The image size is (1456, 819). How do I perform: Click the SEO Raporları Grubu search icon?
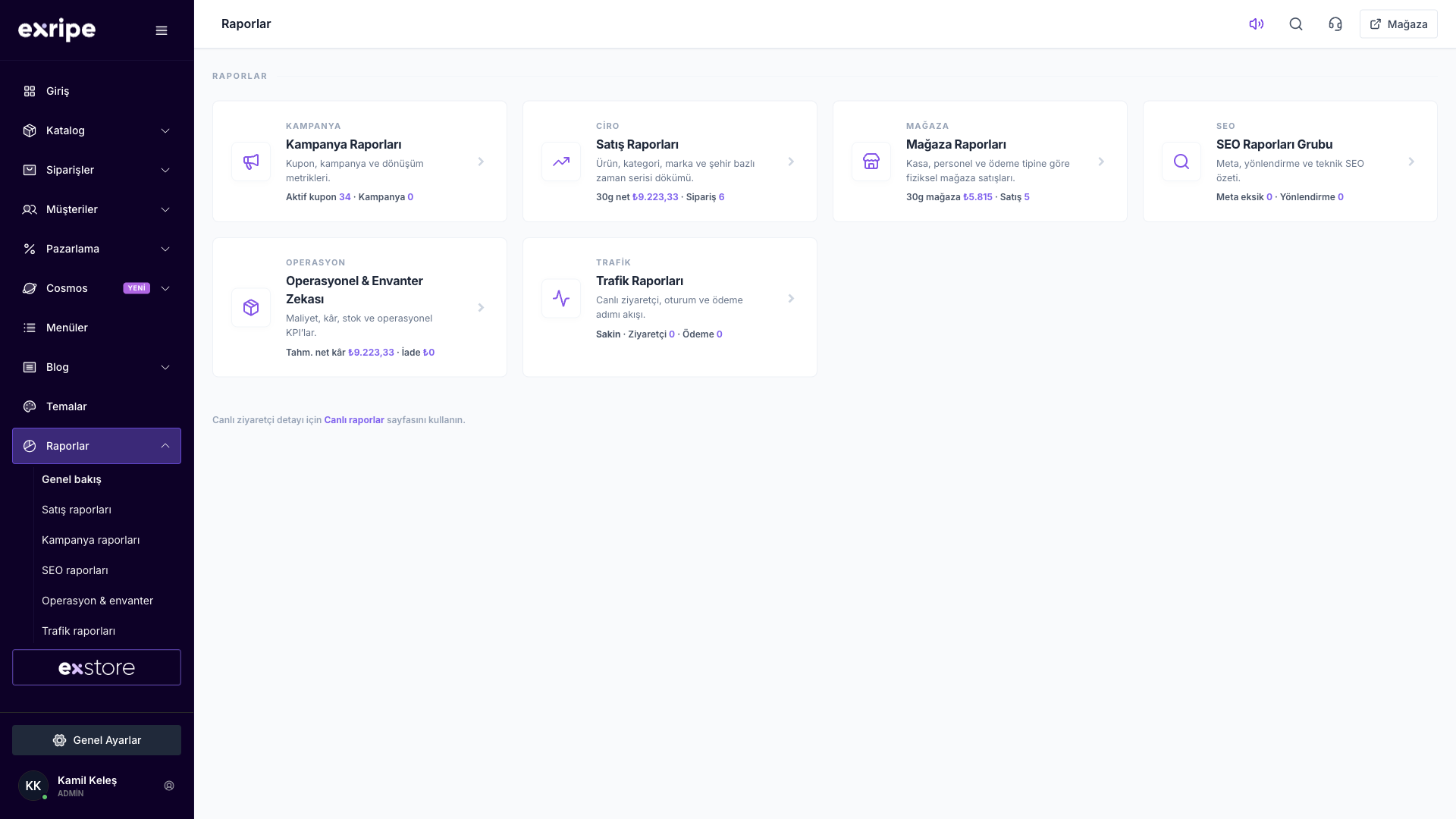click(x=1181, y=162)
